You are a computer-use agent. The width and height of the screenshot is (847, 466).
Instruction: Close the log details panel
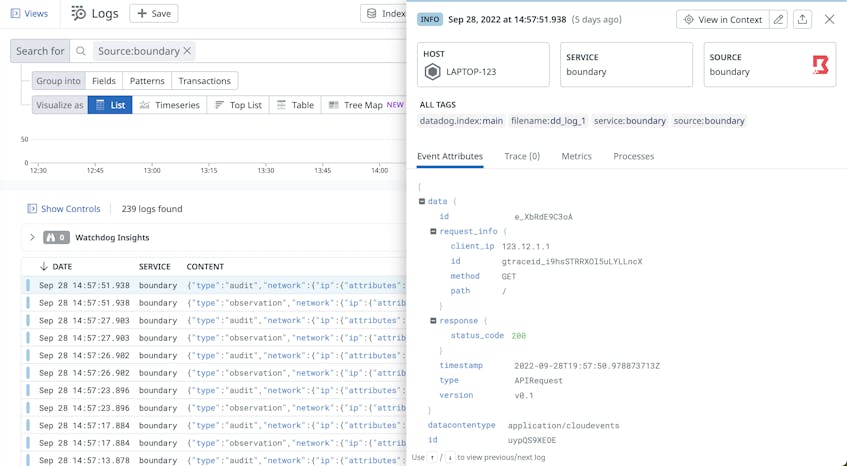point(830,19)
